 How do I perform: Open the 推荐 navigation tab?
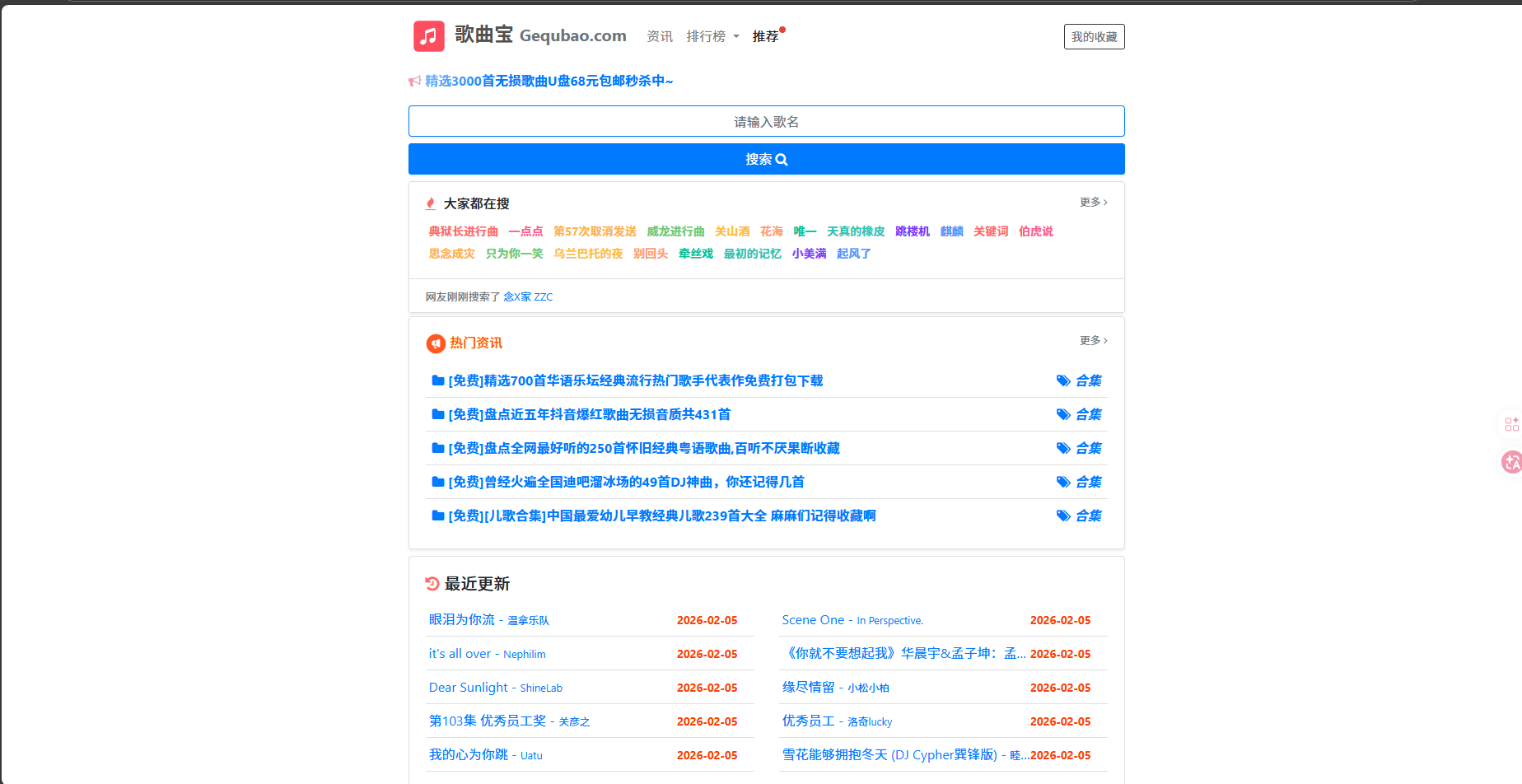pos(765,37)
